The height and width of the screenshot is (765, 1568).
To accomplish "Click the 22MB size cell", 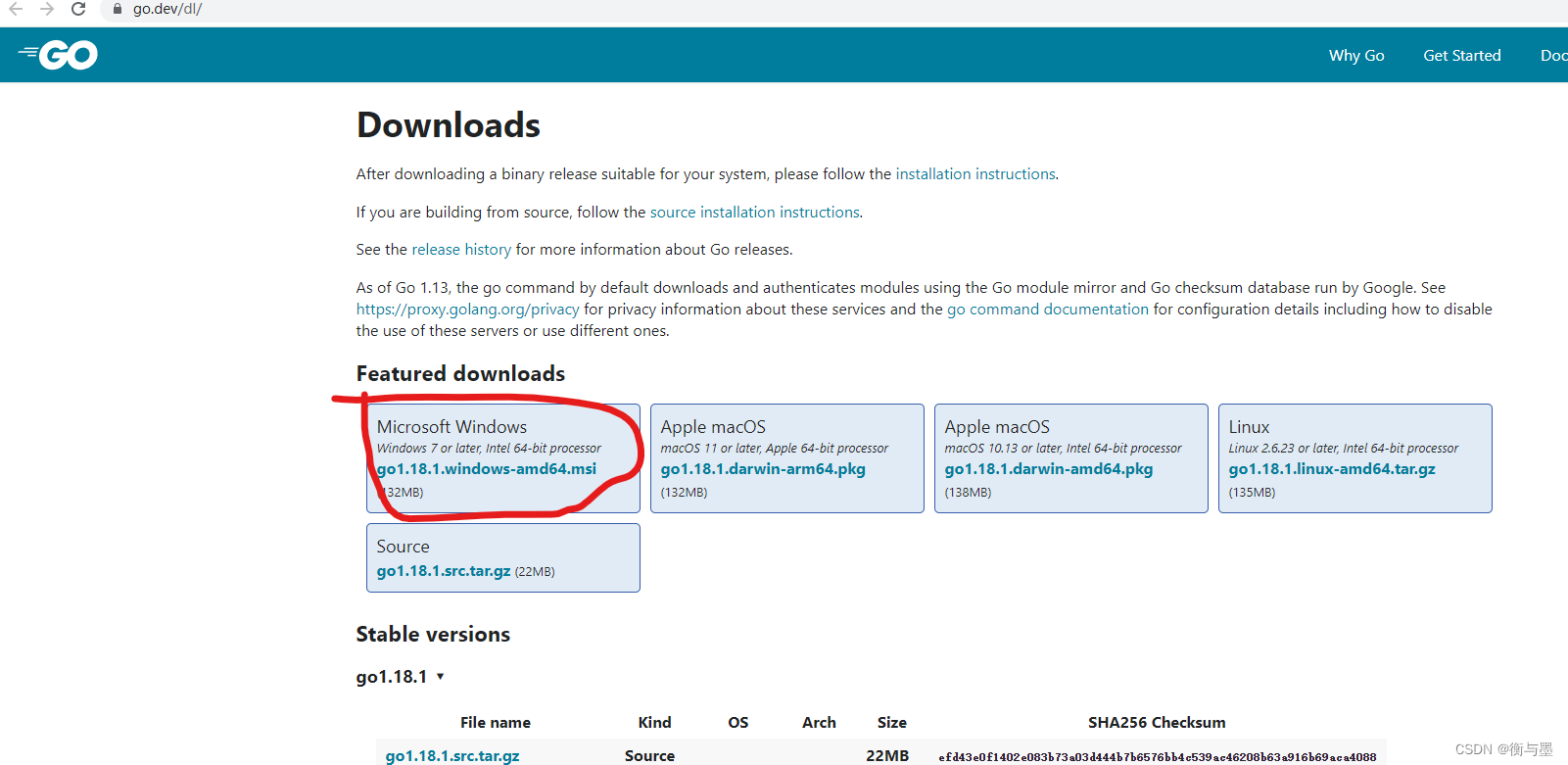I will [887, 756].
